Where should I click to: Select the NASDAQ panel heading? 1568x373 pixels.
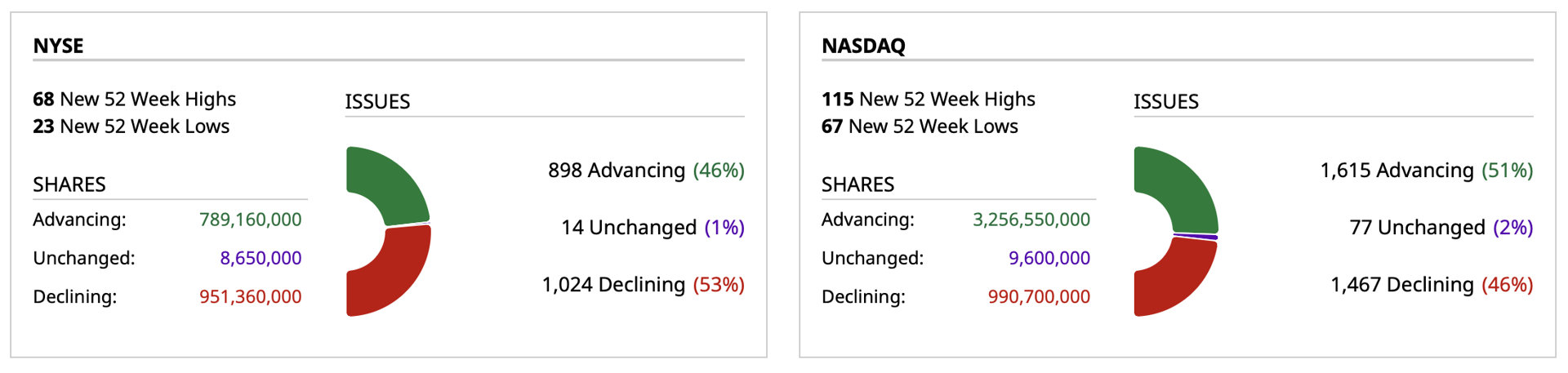pyautogui.click(x=863, y=46)
